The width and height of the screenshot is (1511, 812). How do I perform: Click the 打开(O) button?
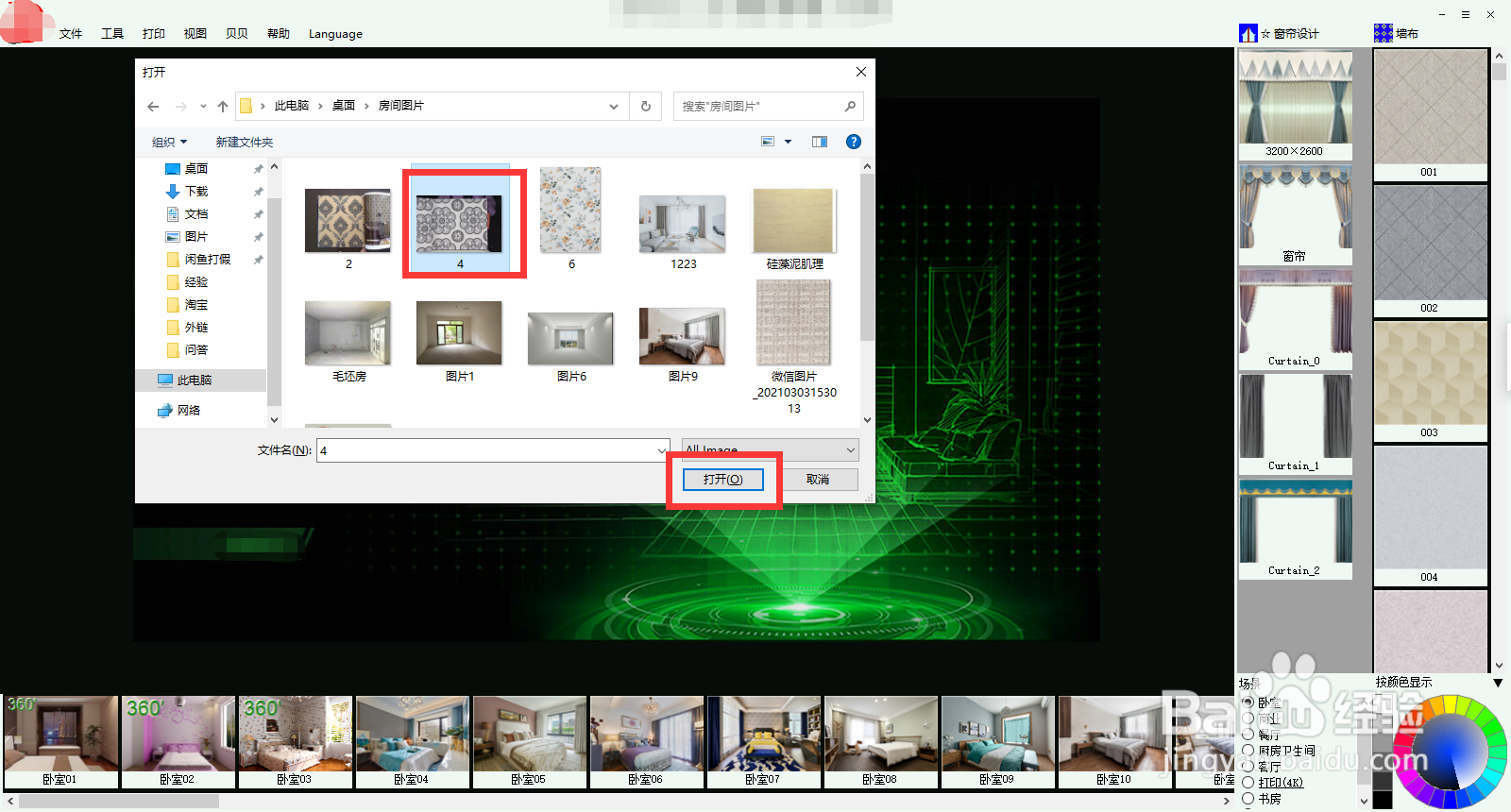click(x=723, y=480)
